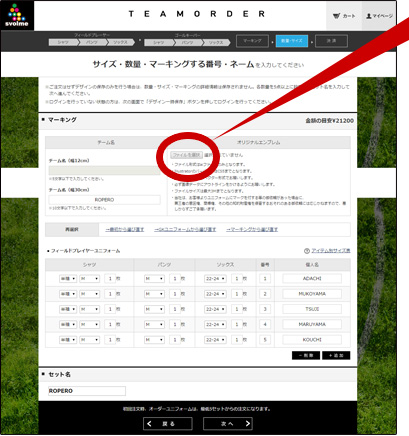Go to the マーキング step in progress bar

[x=252, y=41]
